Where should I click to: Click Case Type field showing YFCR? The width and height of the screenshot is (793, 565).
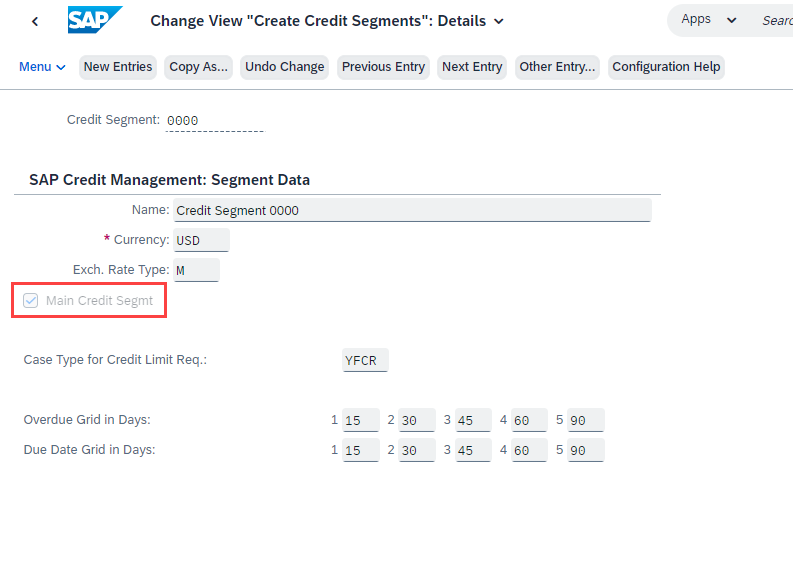point(365,360)
